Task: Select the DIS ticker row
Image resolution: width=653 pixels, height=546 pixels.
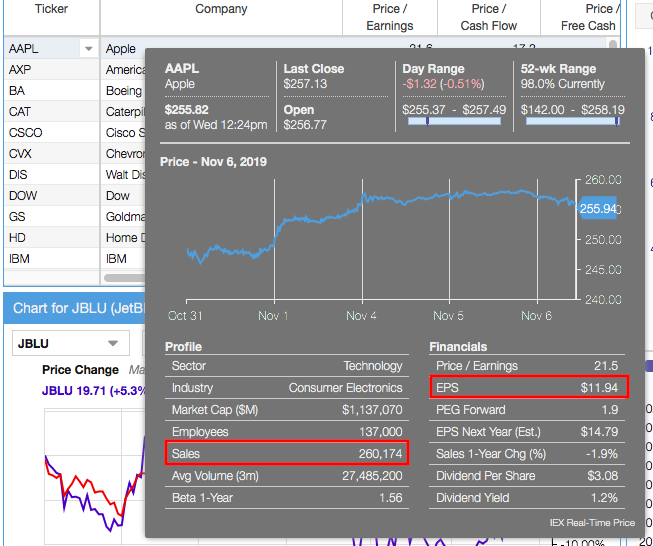Action: coord(52,175)
